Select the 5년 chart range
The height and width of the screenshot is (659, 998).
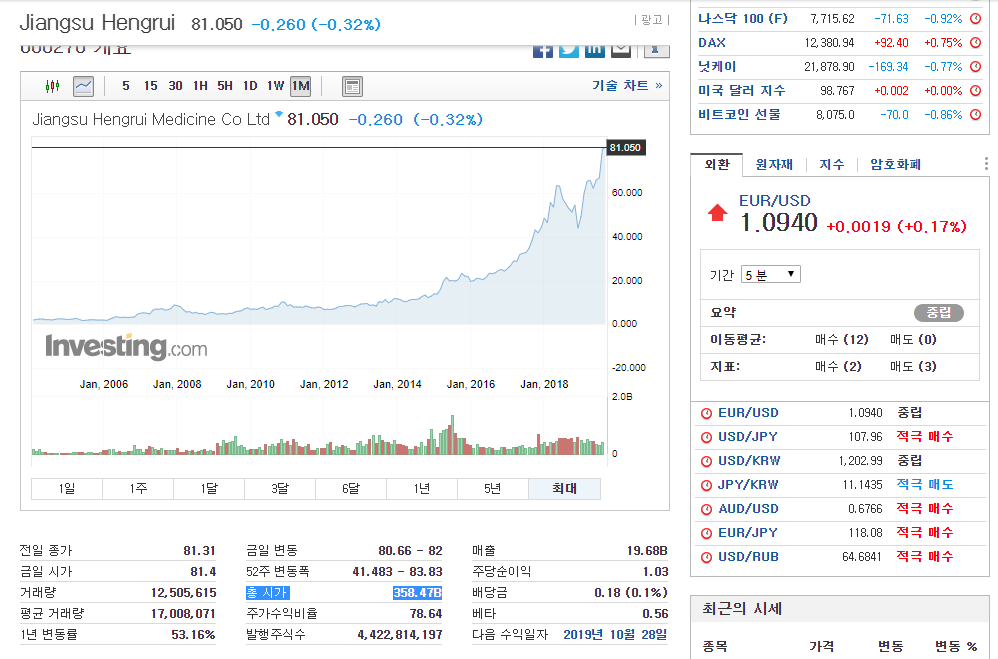[493, 488]
